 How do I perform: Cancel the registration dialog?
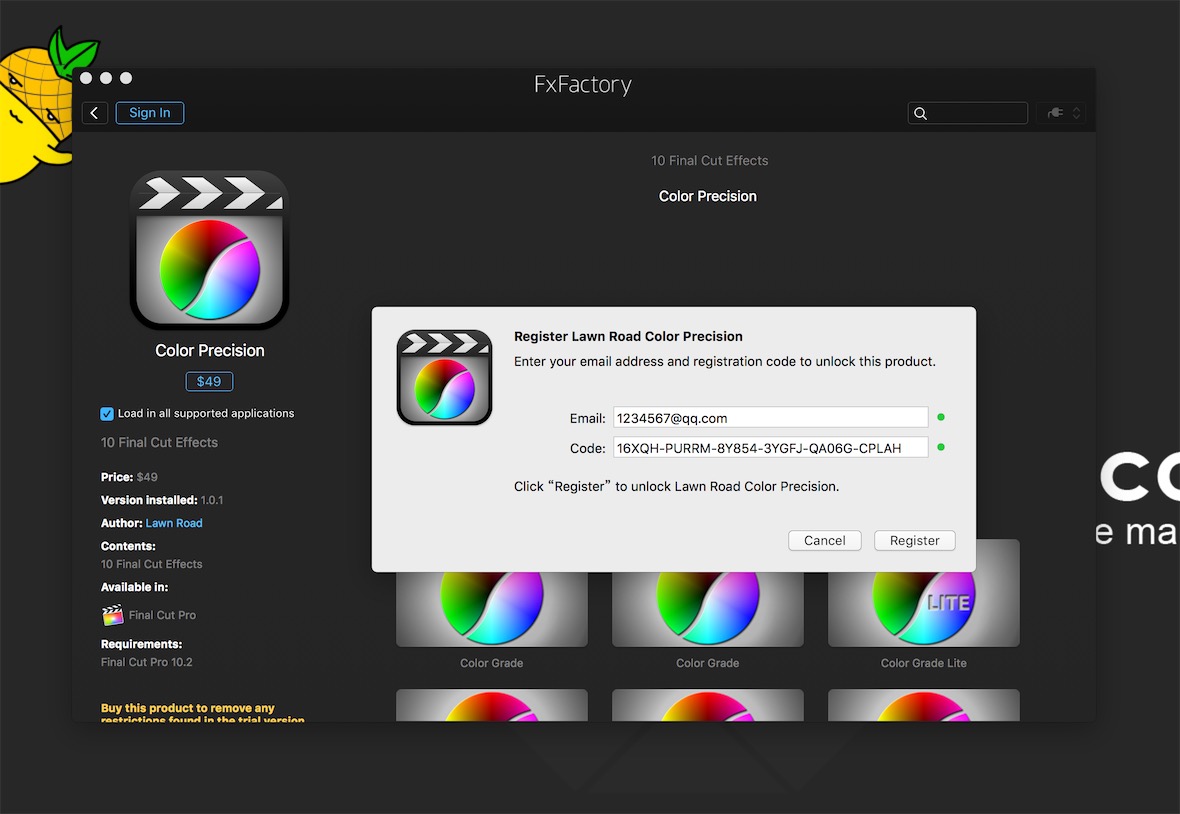[825, 540]
